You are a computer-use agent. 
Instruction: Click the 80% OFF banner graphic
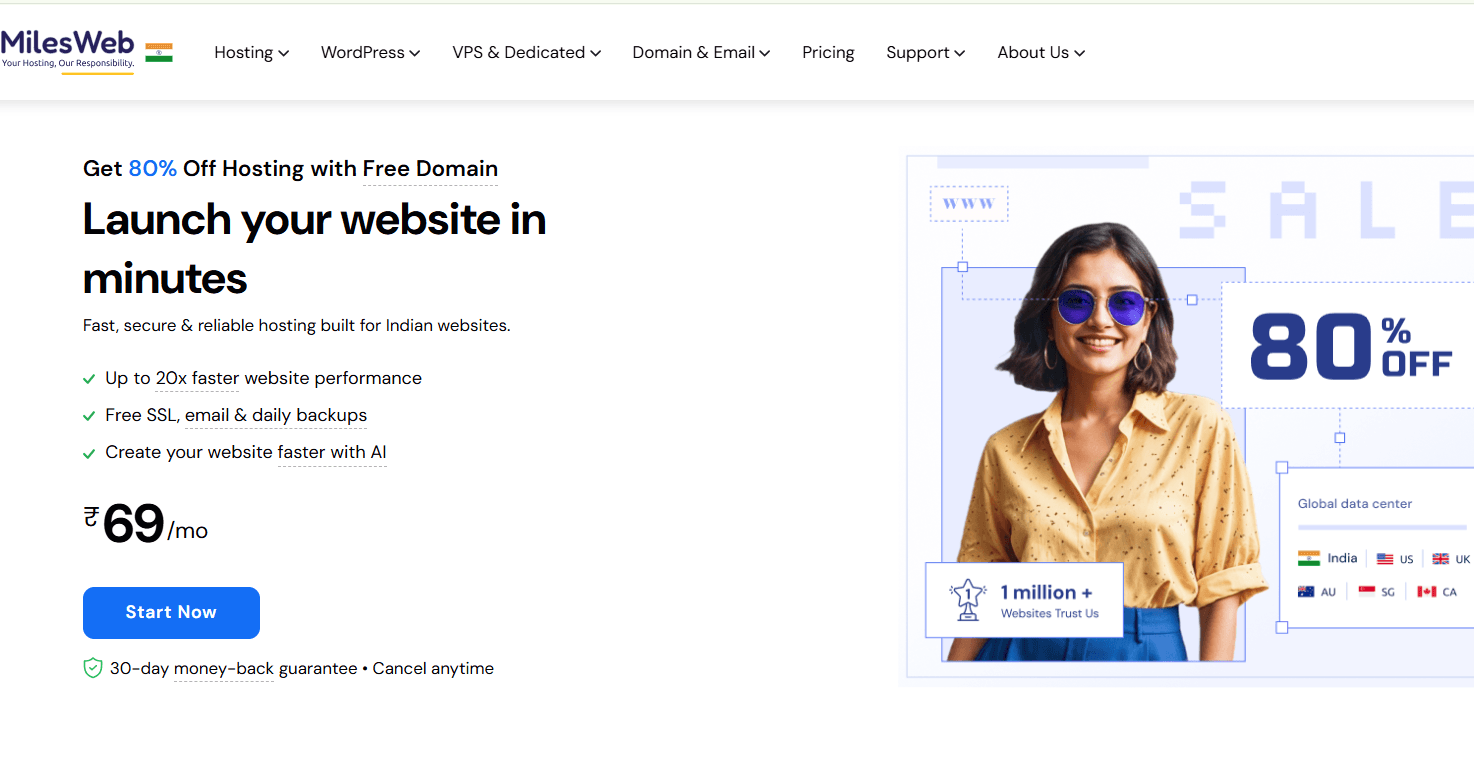click(x=1350, y=346)
